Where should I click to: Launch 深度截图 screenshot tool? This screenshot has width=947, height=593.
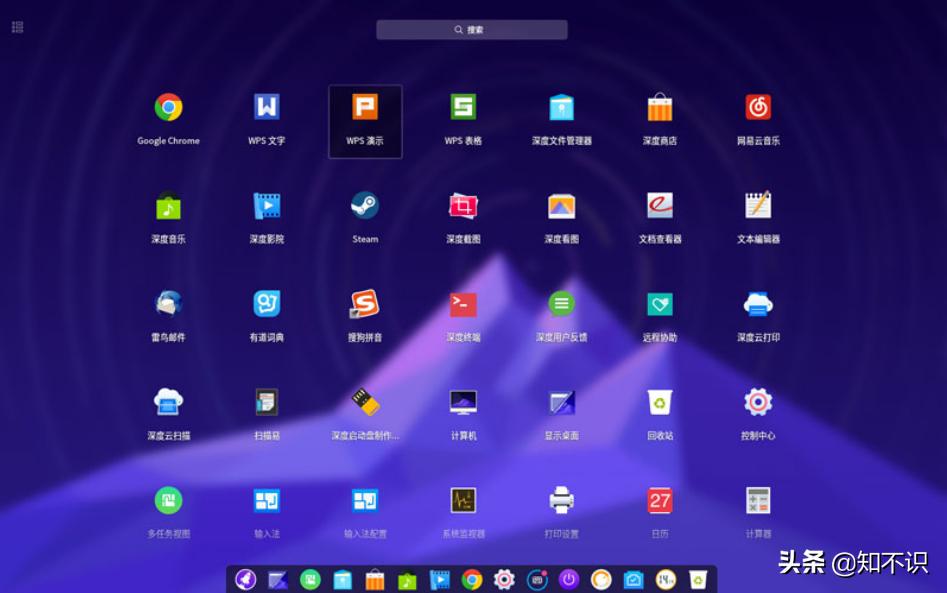point(463,206)
